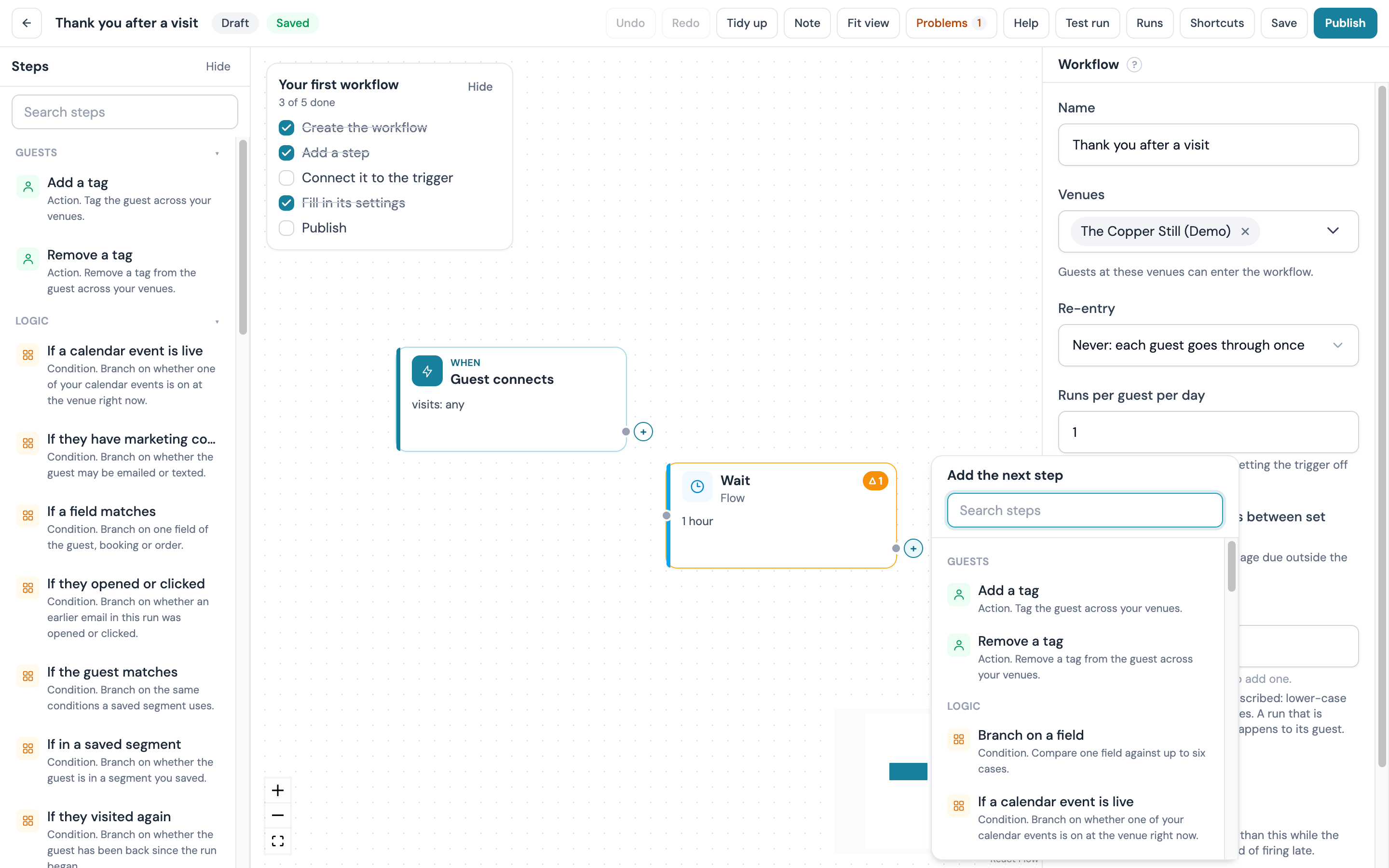
Task: Select the Guest connects trigger node
Action: (511, 399)
